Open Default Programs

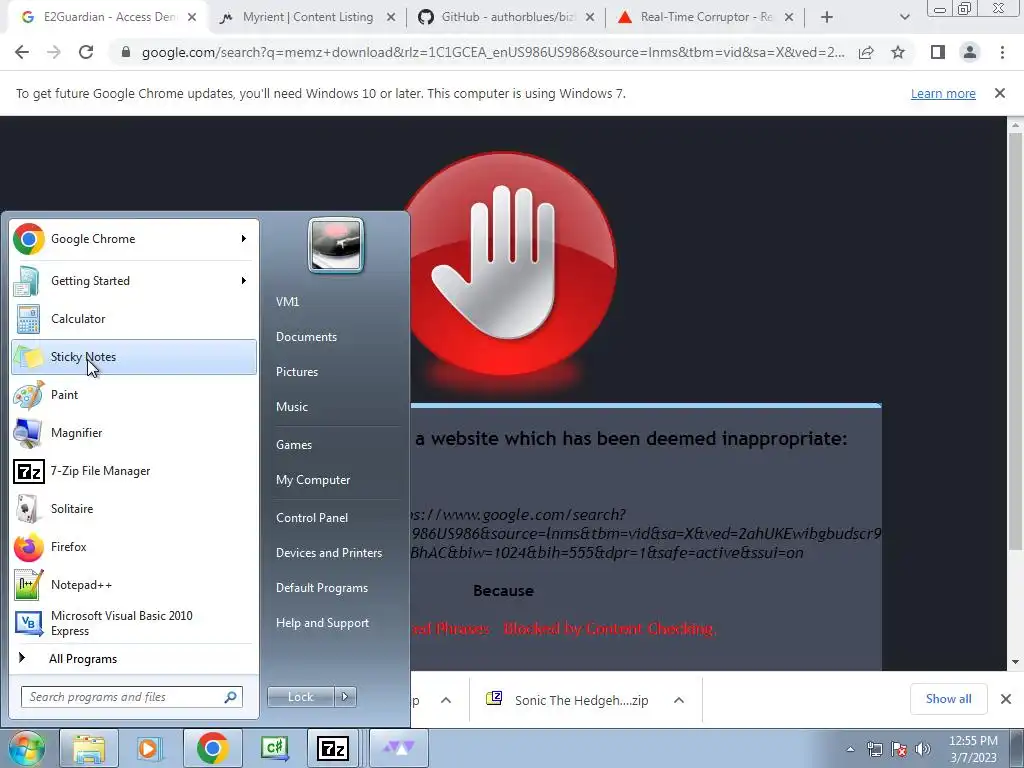click(321, 588)
